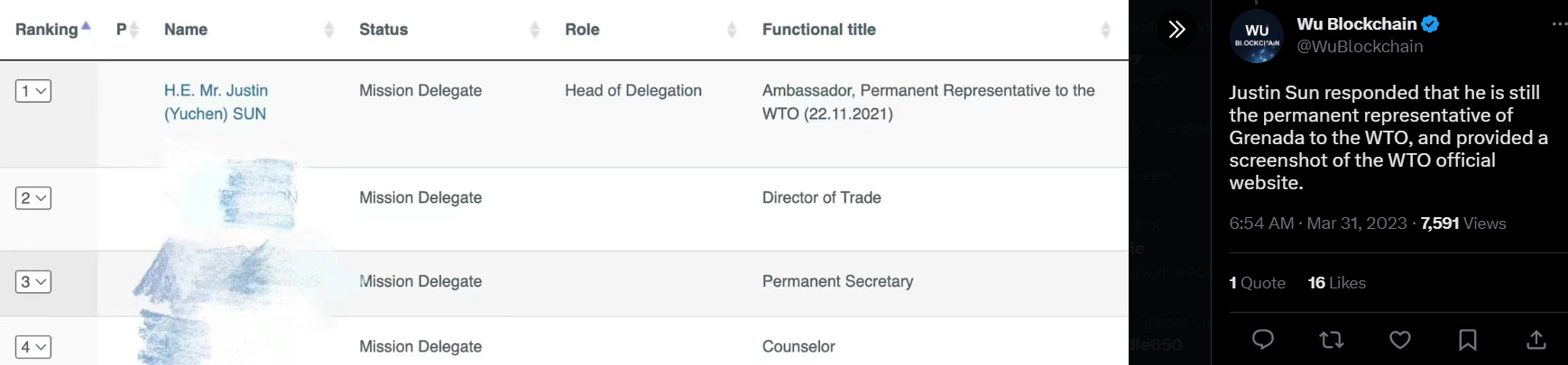Click Wu Blockchain profile avatar
The width and height of the screenshot is (1568, 365).
(1256, 37)
